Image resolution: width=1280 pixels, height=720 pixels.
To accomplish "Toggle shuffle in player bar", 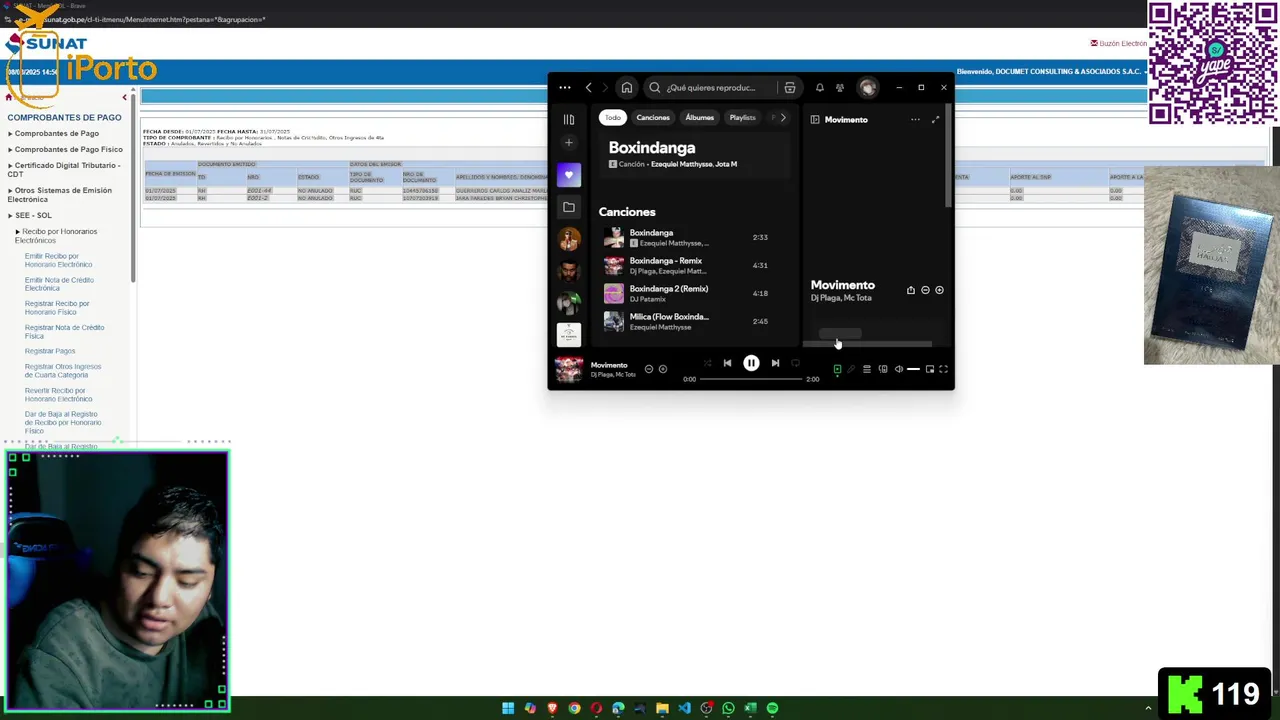I will point(707,363).
